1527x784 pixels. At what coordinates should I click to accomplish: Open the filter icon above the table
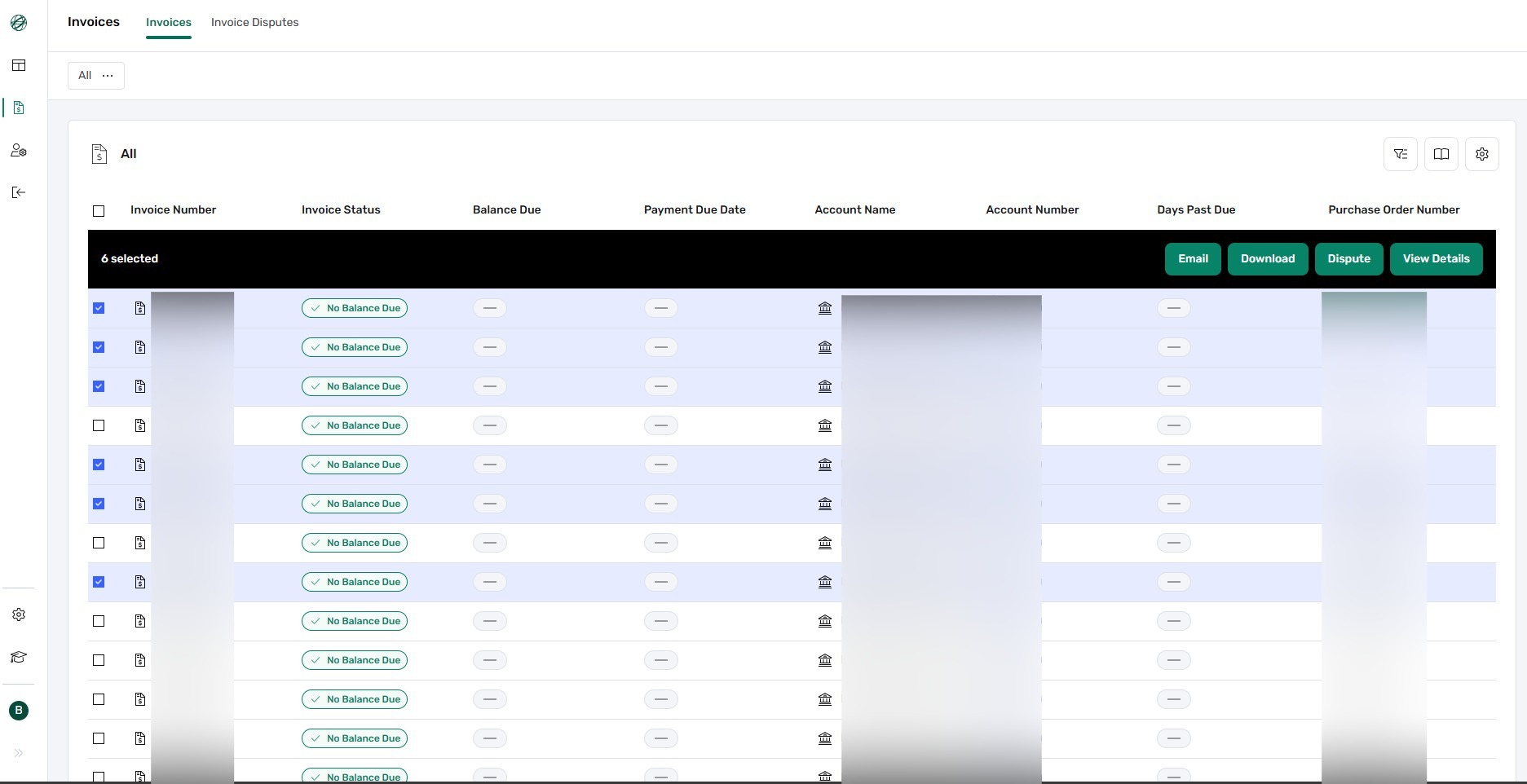(1401, 154)
